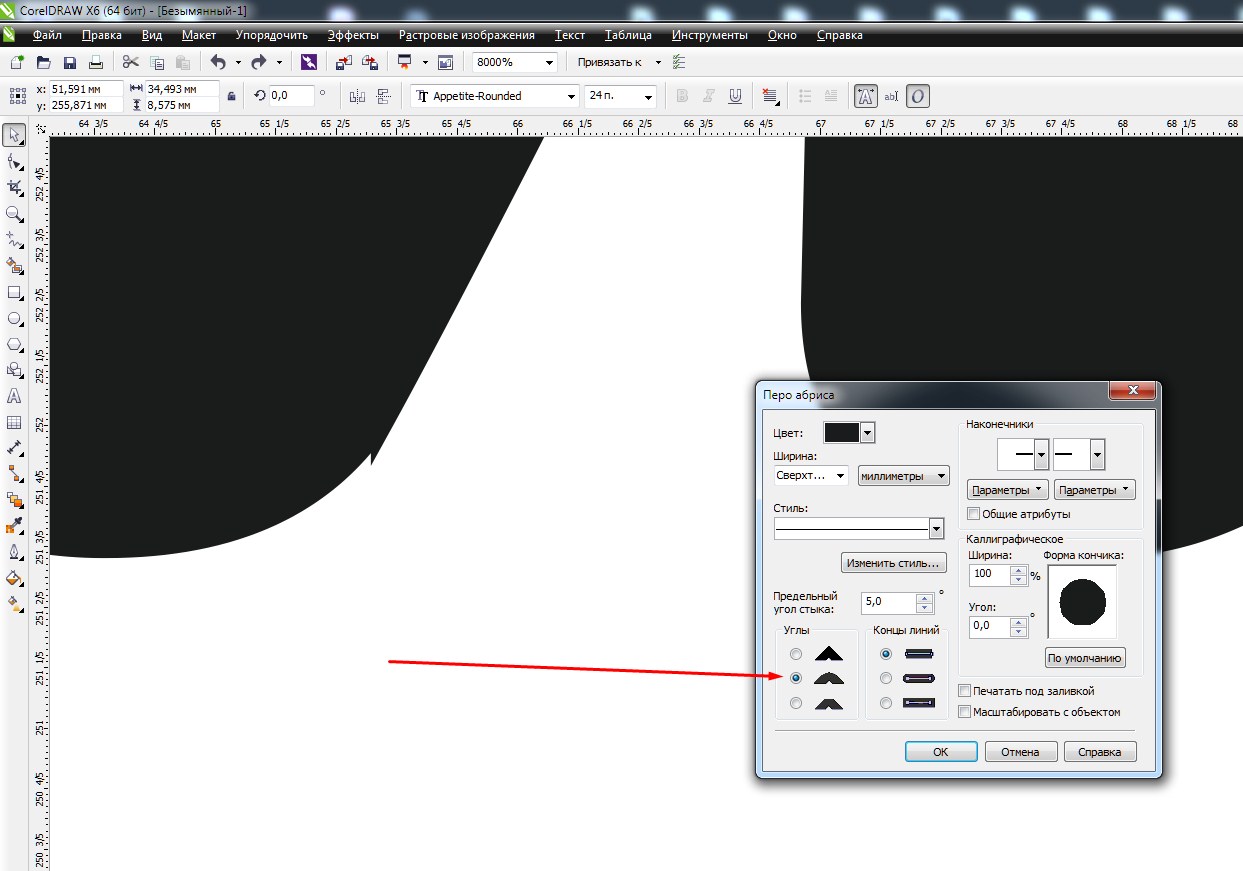Open the zoom level 8000% dropdown
The width and height of the screenshot is (1243, 871).
(x=549, y=62)
